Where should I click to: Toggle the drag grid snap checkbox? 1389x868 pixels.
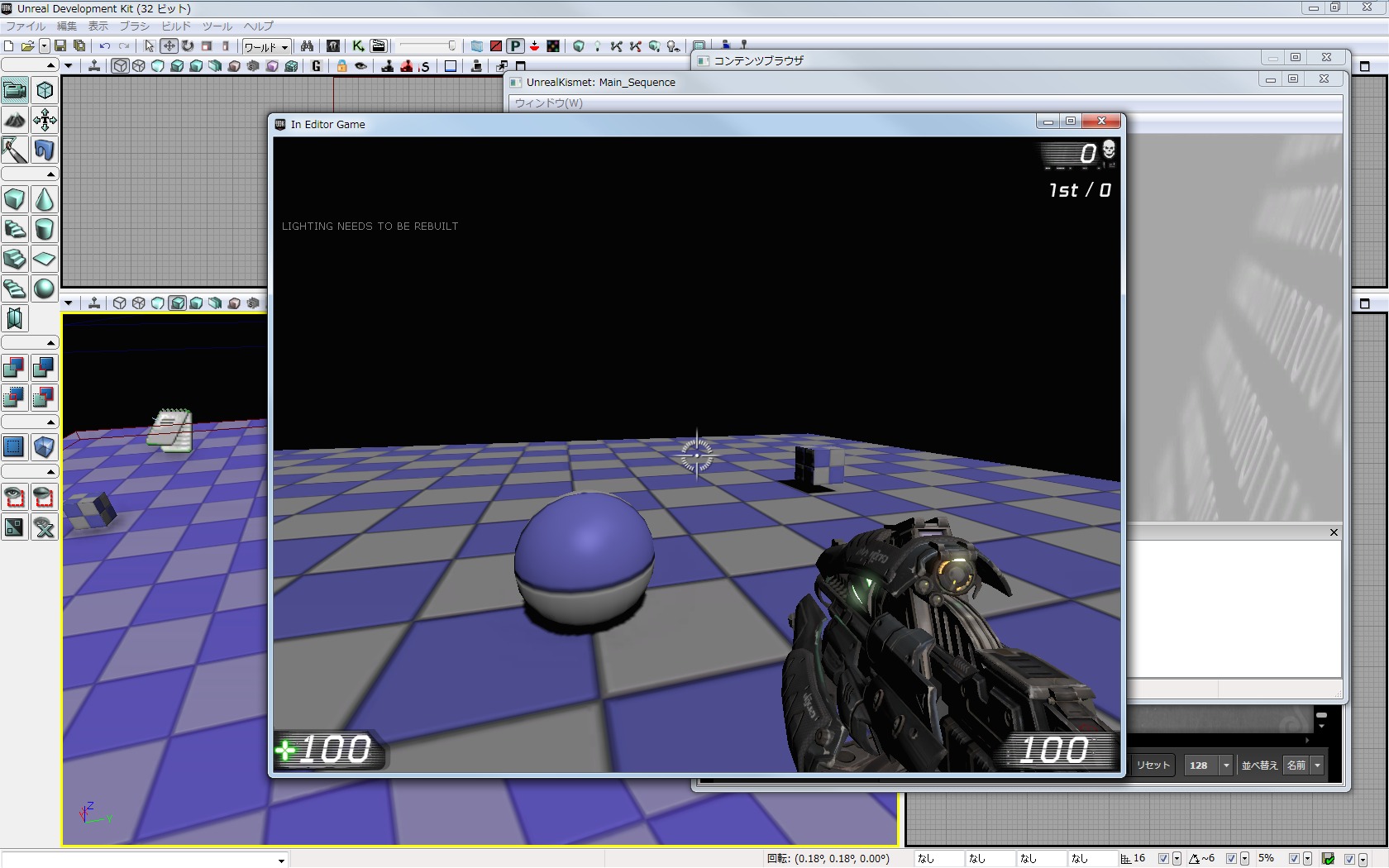1163,859
